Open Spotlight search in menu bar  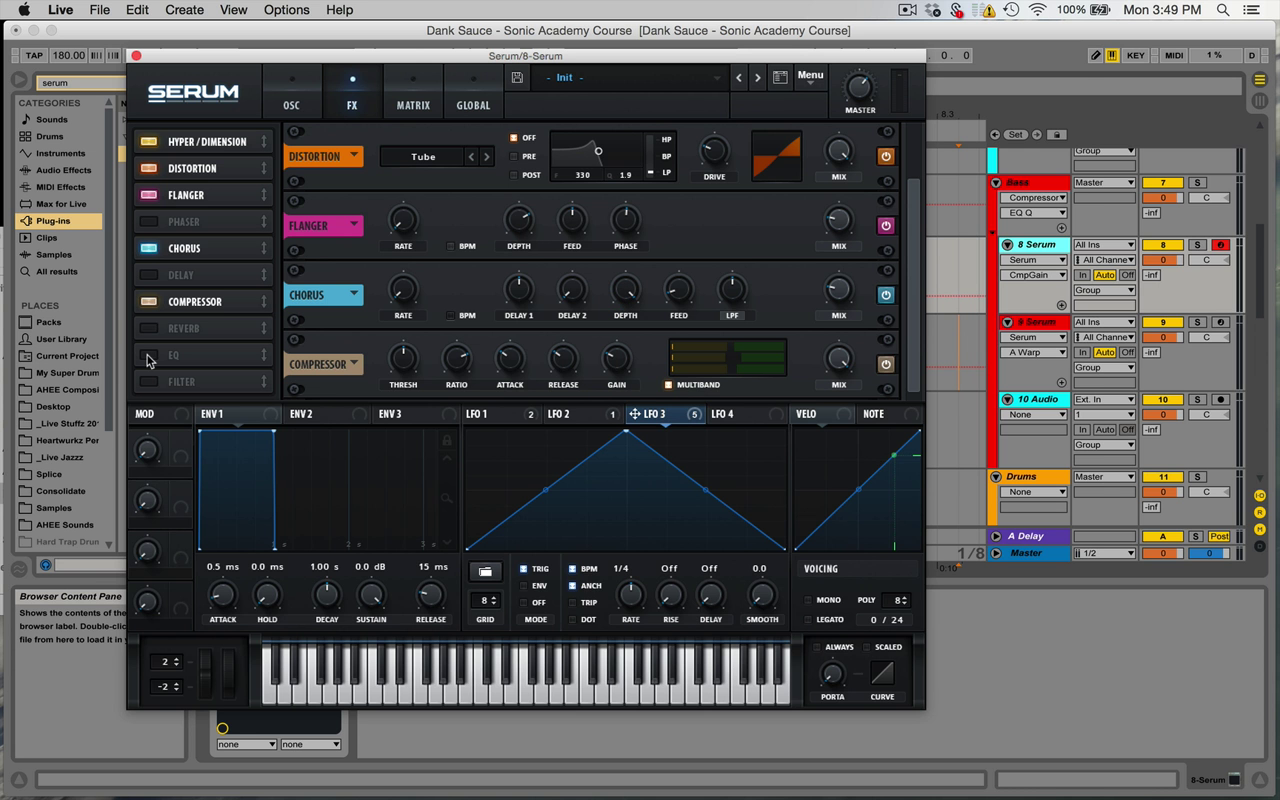pyautogui.click(x=1223, y=10)
